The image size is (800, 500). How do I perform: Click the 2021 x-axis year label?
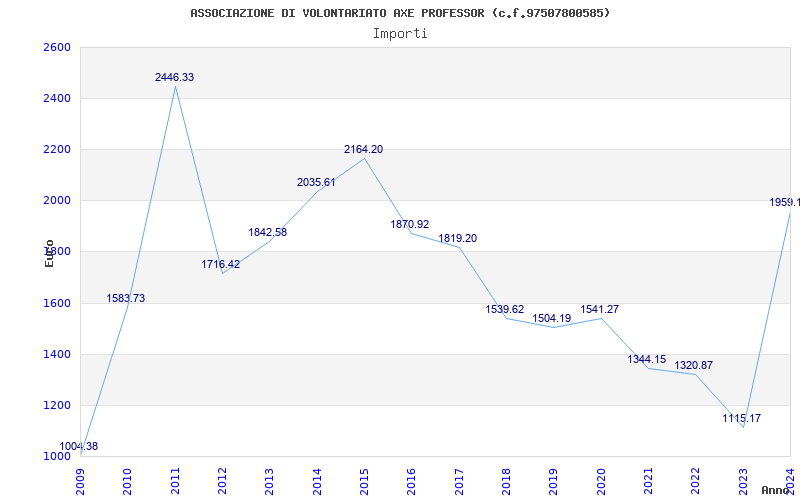(x=648, y=482)
